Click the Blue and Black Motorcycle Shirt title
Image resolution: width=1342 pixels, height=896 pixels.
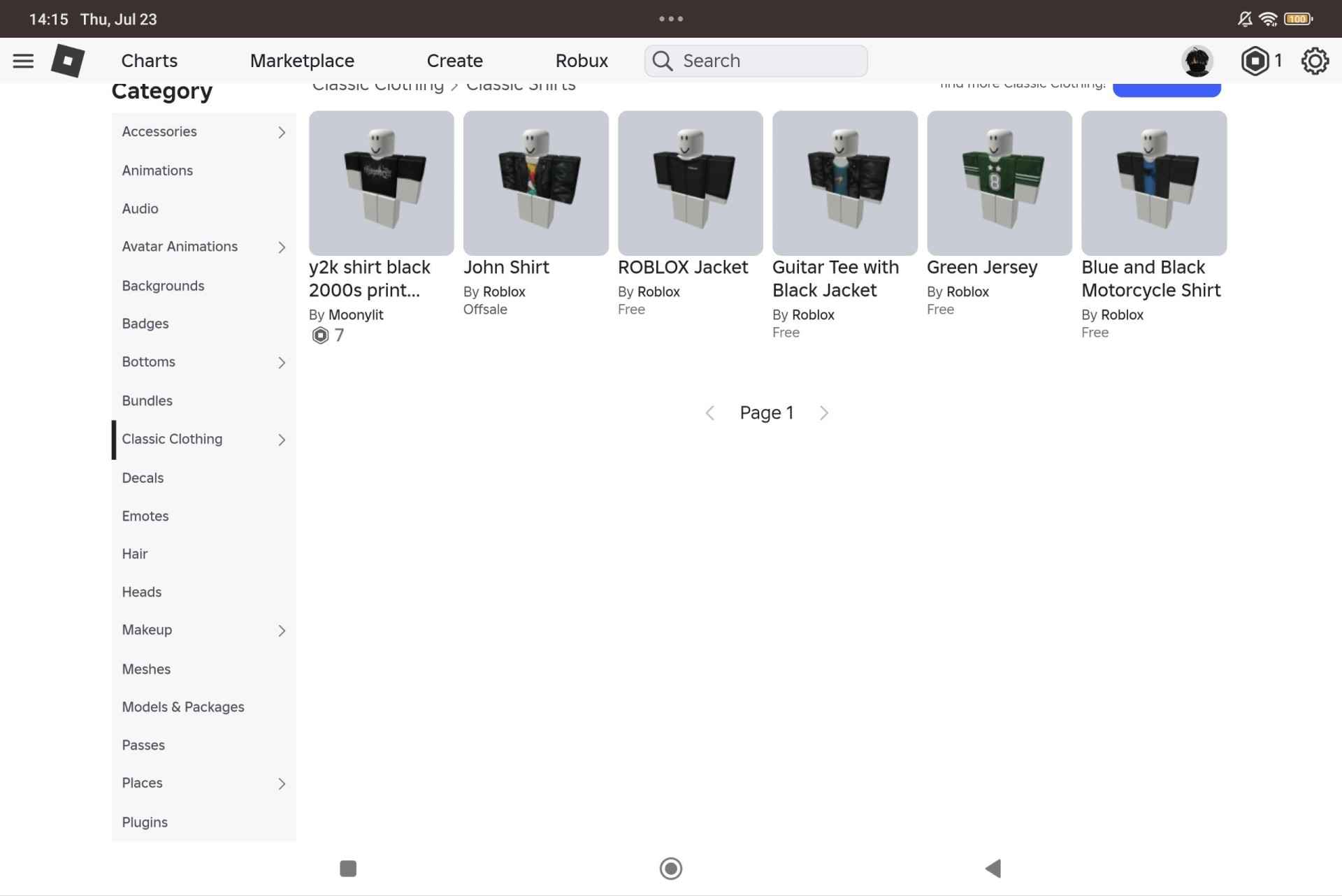coord(1151,279)
